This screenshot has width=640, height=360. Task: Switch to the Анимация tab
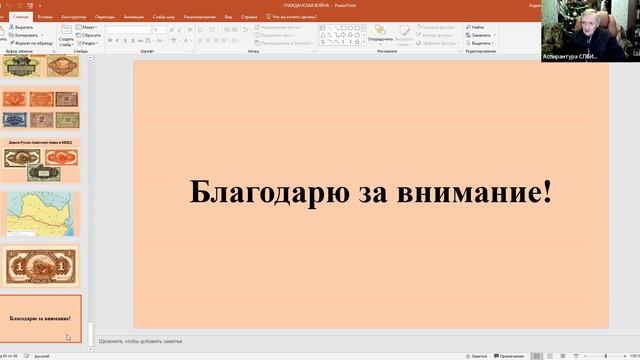(x=133, y=17)
